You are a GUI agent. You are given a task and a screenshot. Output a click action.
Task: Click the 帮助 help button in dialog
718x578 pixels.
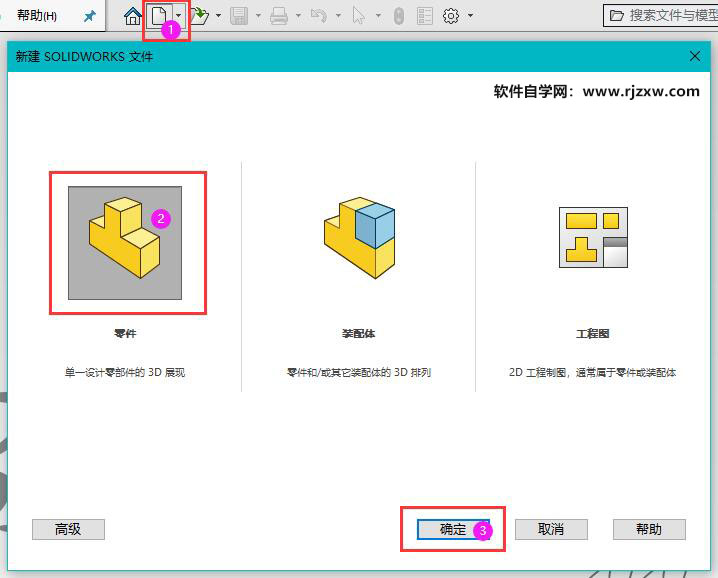pyautogui.click(x=649, y=529)
